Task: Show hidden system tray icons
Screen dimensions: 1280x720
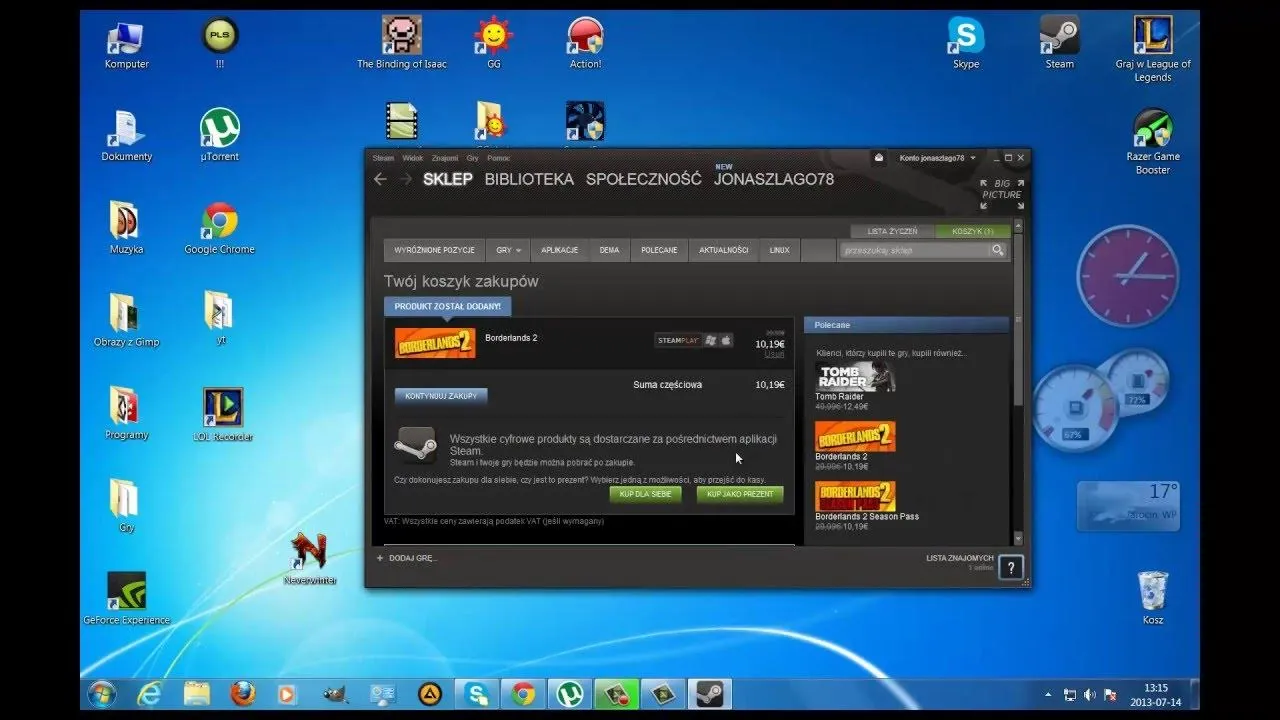Action: (x=1048, y=694)
